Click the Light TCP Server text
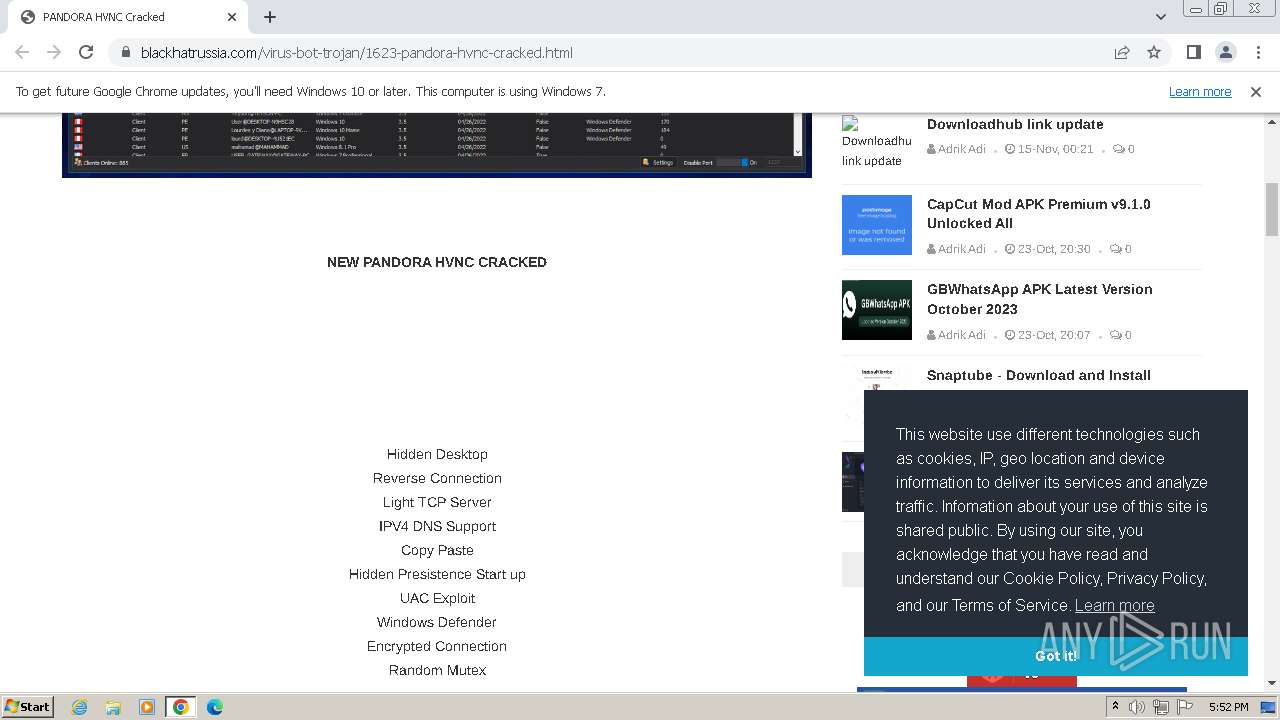 [437, 502]
